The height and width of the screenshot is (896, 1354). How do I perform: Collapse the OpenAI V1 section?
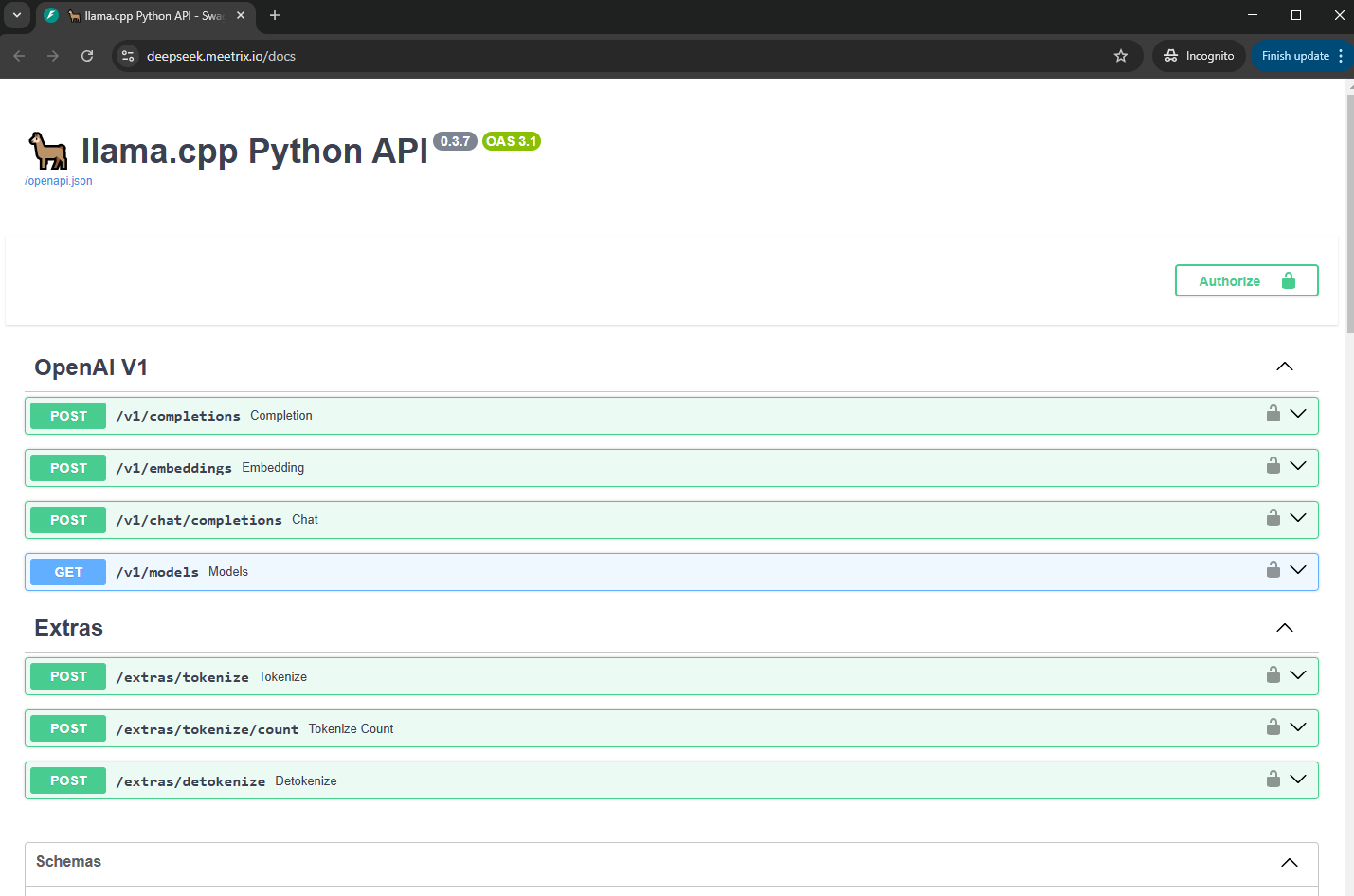click(x=1285, y=367)
